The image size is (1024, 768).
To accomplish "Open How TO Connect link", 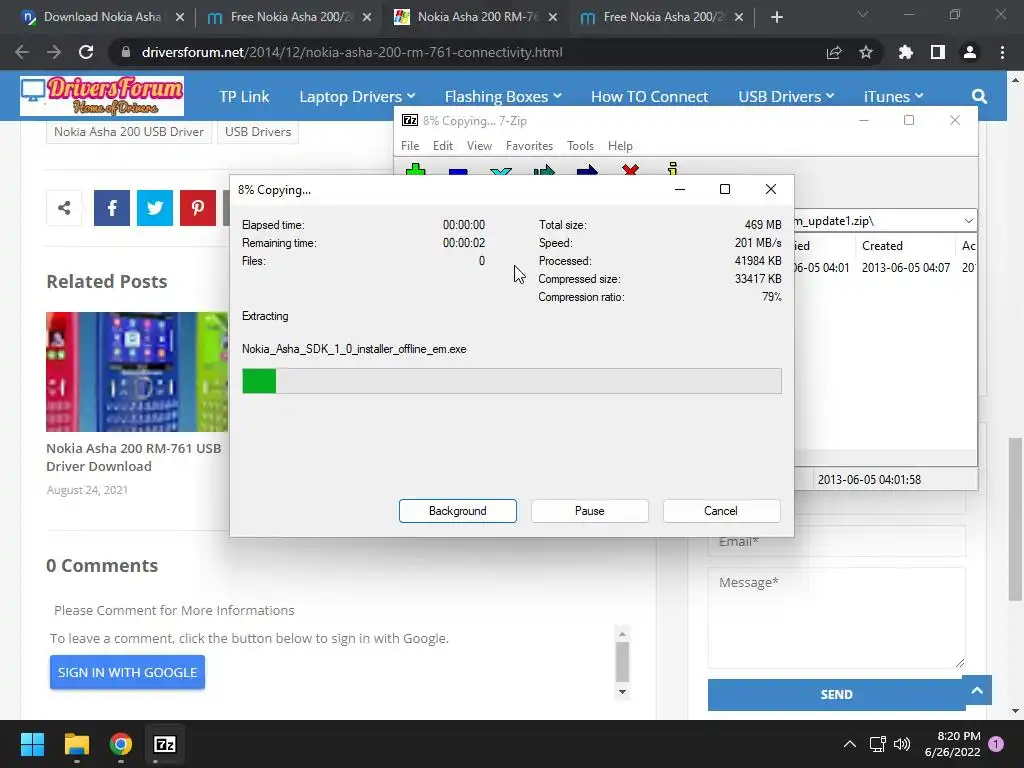I will (x=649, y=97).
